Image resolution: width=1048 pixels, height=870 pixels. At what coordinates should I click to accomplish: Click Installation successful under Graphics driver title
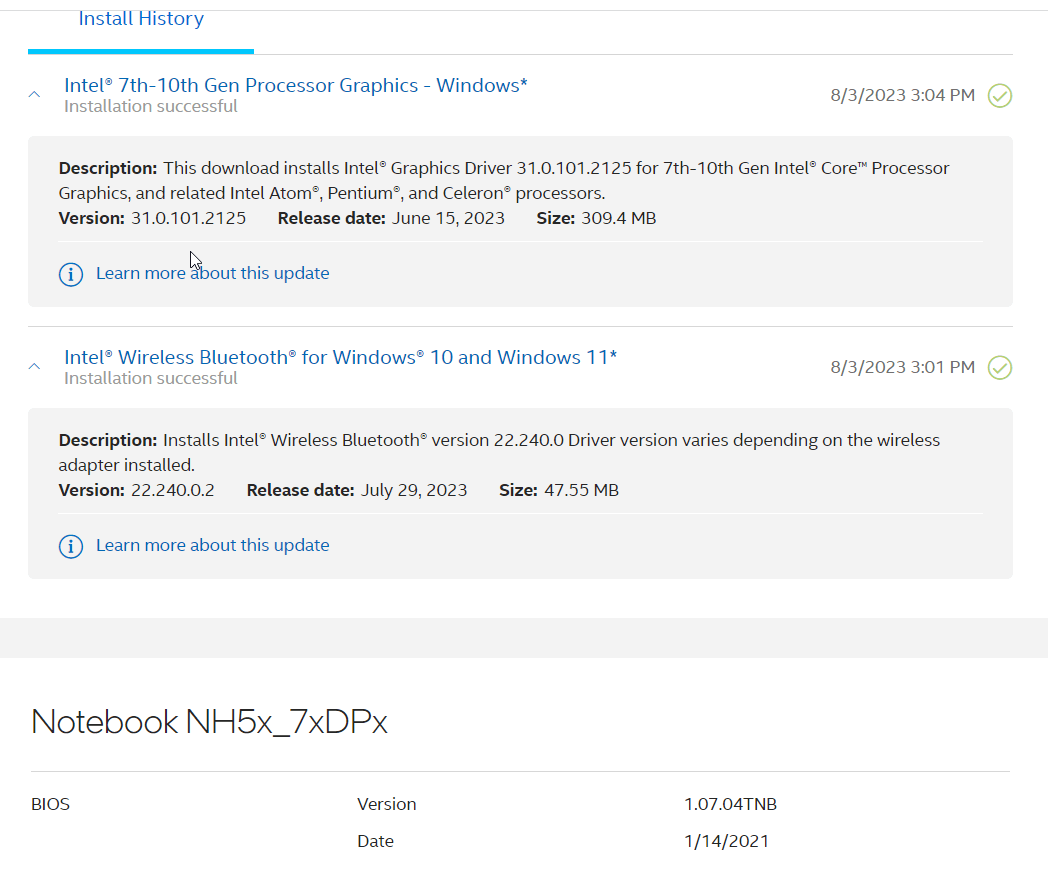tap(150, 107)
